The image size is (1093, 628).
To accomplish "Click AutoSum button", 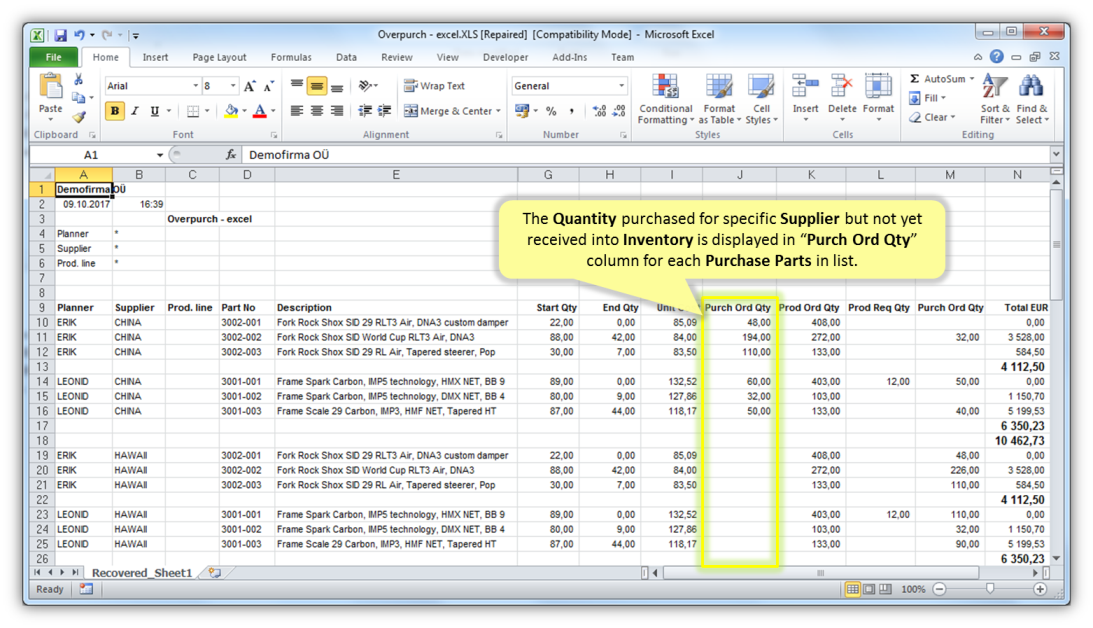I will tap(937, 79).
